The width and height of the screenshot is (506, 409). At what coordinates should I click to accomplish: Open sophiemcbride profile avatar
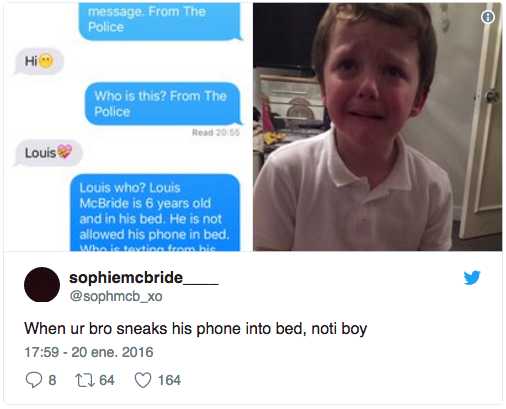pos(42,285)
